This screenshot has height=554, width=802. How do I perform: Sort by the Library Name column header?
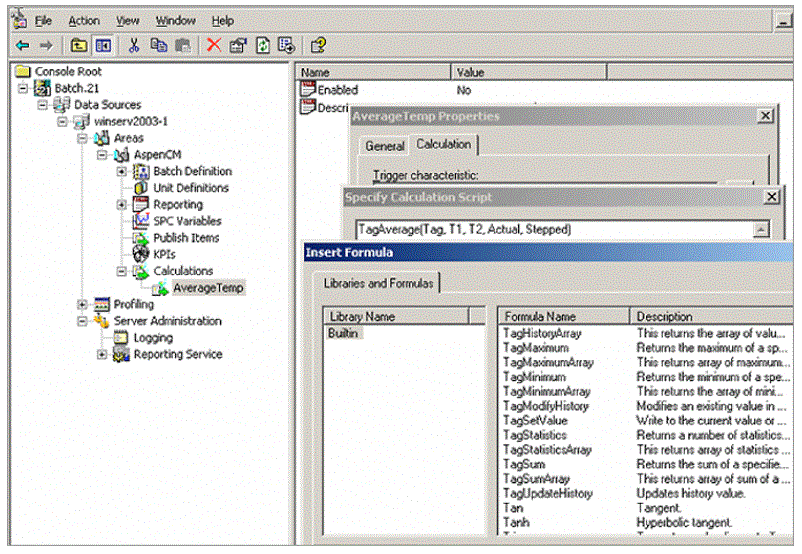tap(397, 317)
